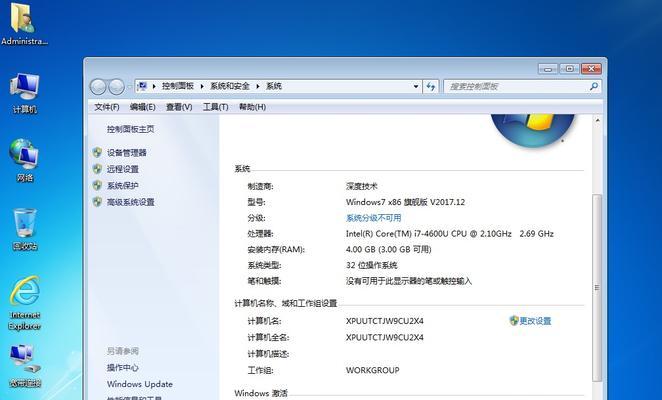Click the 处理器 value Intel Core i7-4600U
Image resolution: width=662 pixels, height=400 pixels.
tap(450, 234)
